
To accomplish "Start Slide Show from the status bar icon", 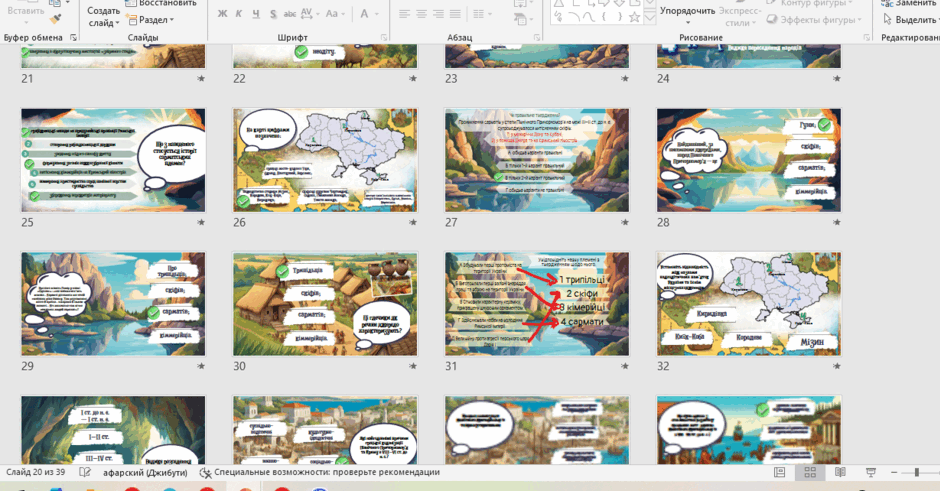I will pyautogui.click(x=871, y=472).
